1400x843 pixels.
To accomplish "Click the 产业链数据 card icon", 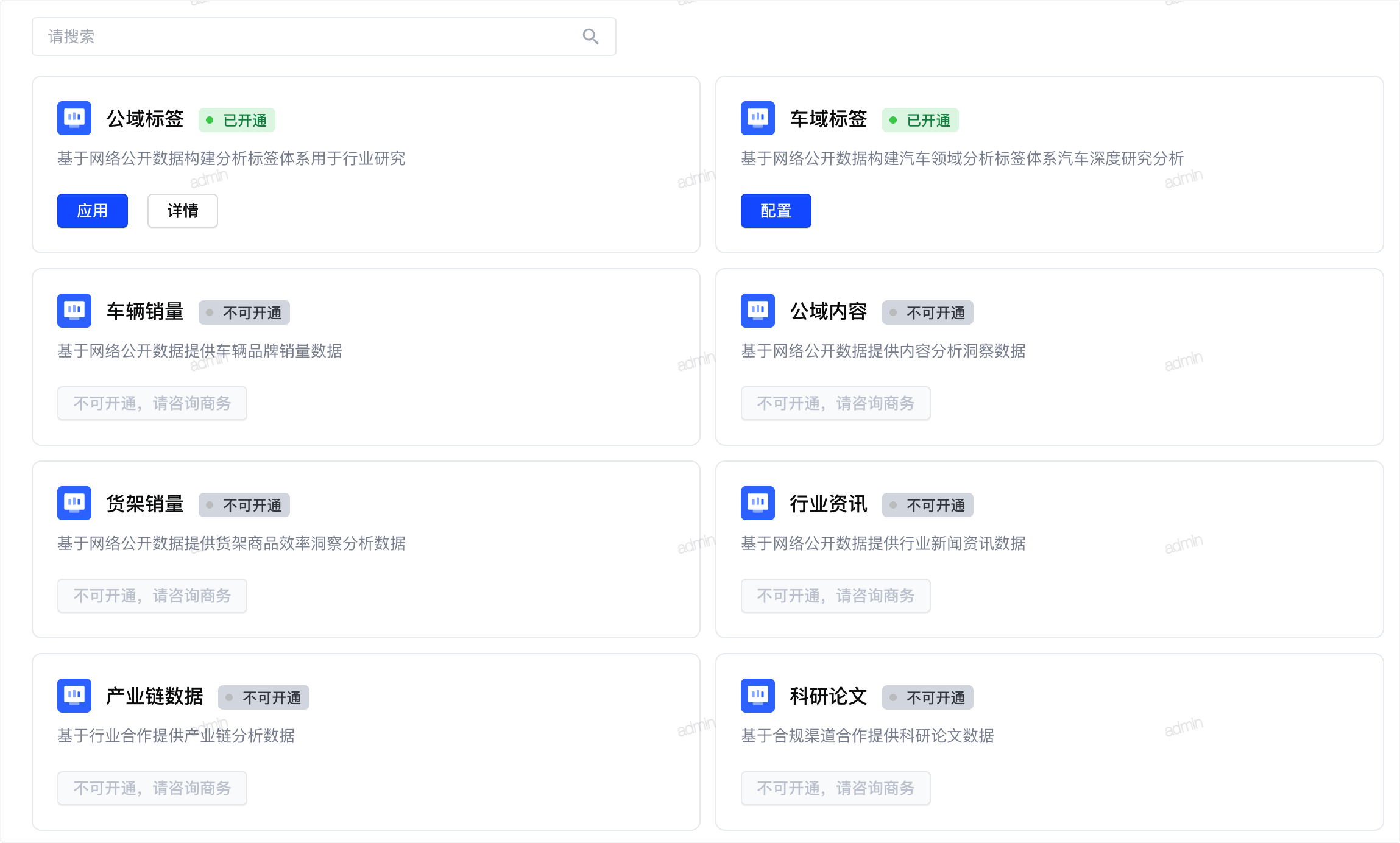I will click(74, 696).
